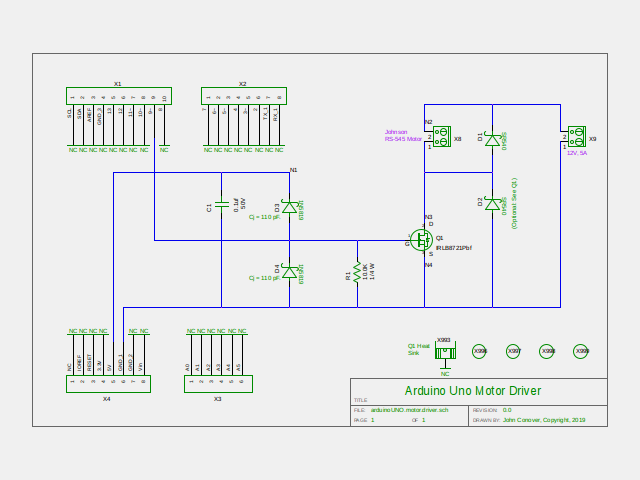The height and width of the screenshot is (480, 640).
Task: Click the X2 reference designator text
Action: coord(242,84)
